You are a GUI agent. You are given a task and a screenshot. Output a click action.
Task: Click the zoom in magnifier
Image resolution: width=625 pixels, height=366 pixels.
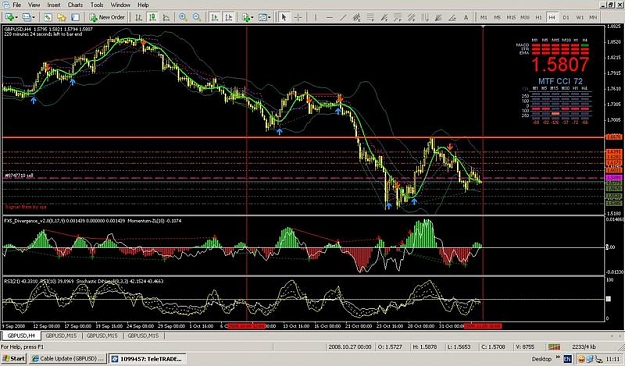[183, 17]
